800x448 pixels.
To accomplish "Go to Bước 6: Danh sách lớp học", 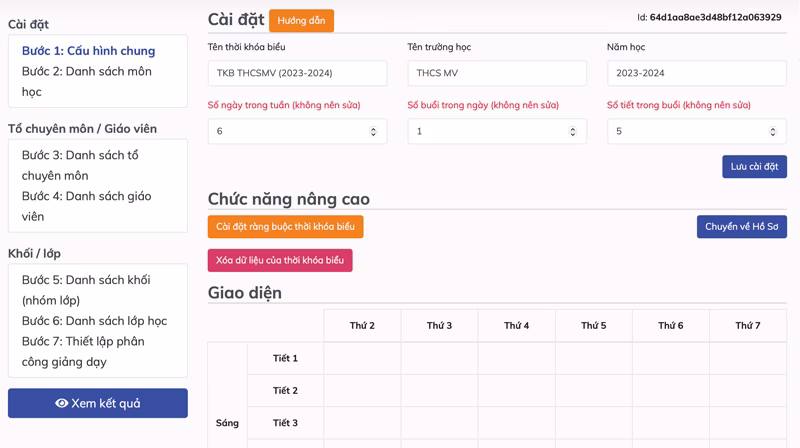I will (94, 320).
